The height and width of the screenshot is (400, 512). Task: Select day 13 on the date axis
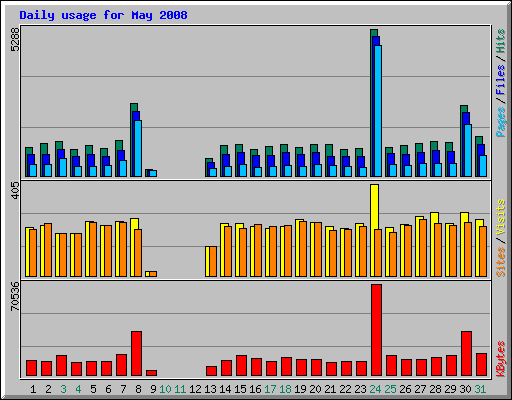210,389
